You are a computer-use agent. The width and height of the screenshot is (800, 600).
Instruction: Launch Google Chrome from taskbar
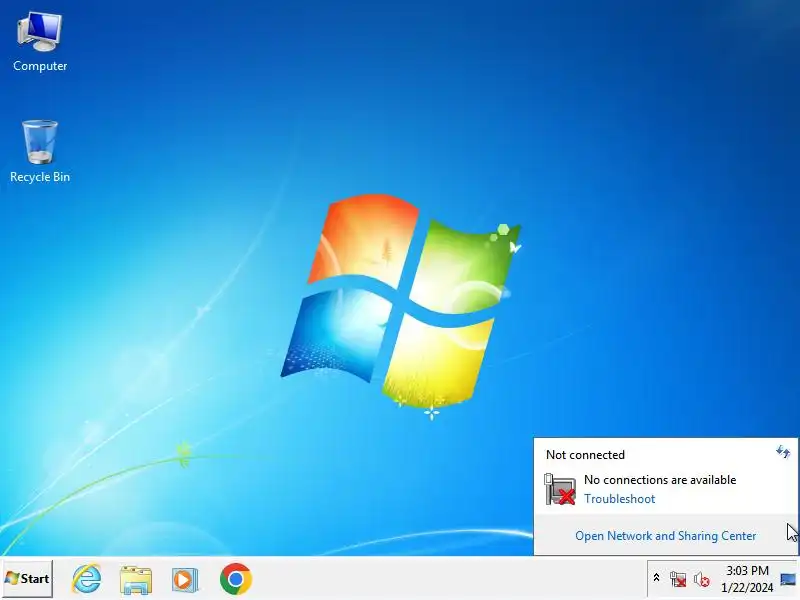[236, 579]
